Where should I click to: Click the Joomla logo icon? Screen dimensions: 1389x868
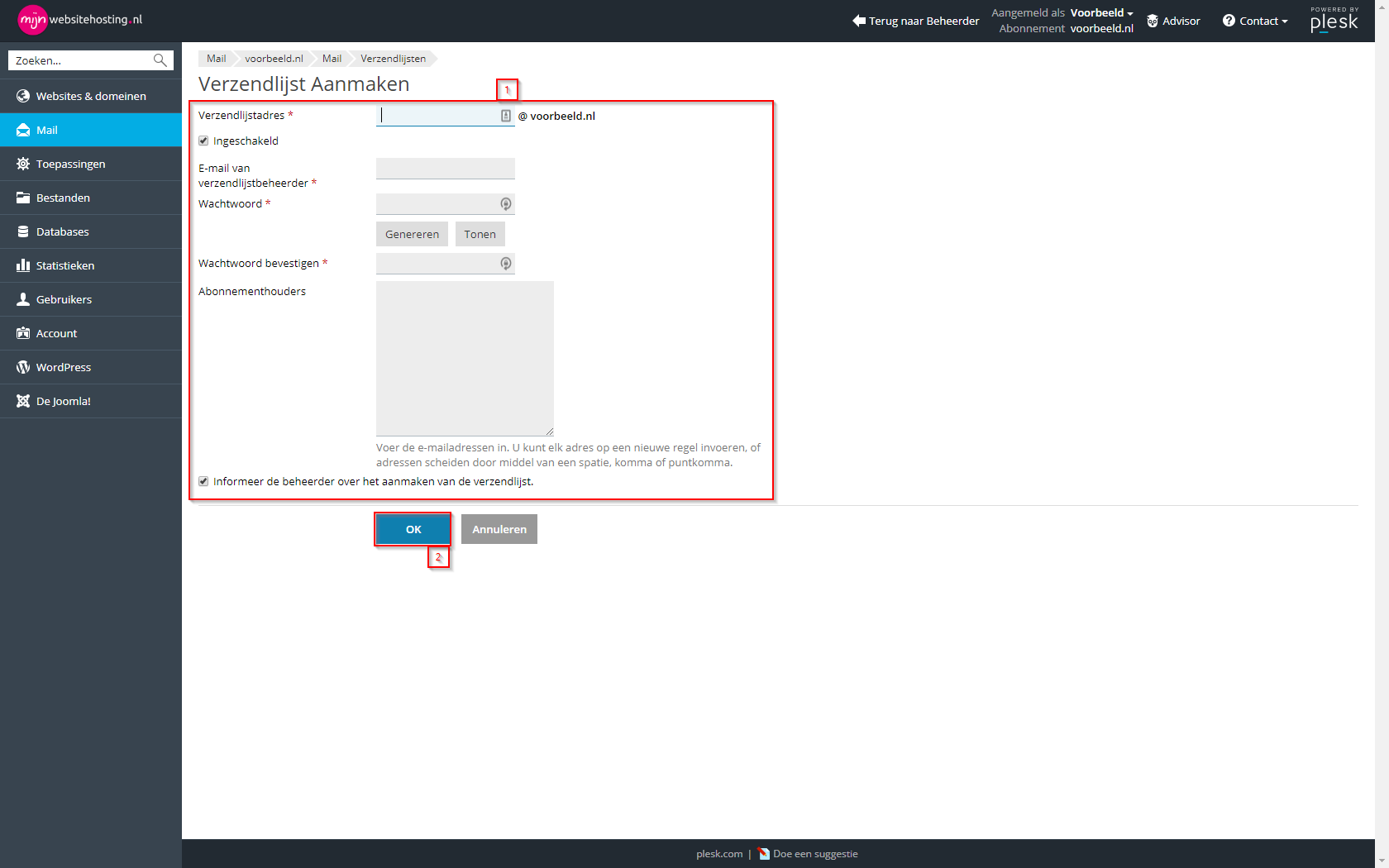(23, 401)
